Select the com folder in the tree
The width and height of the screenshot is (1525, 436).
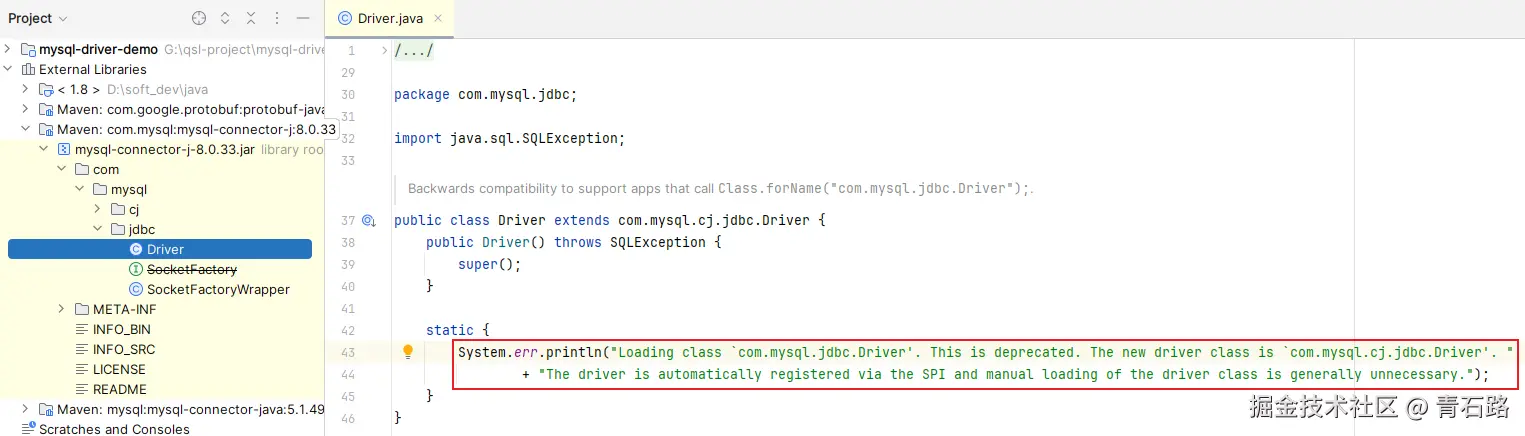(106, 169)
